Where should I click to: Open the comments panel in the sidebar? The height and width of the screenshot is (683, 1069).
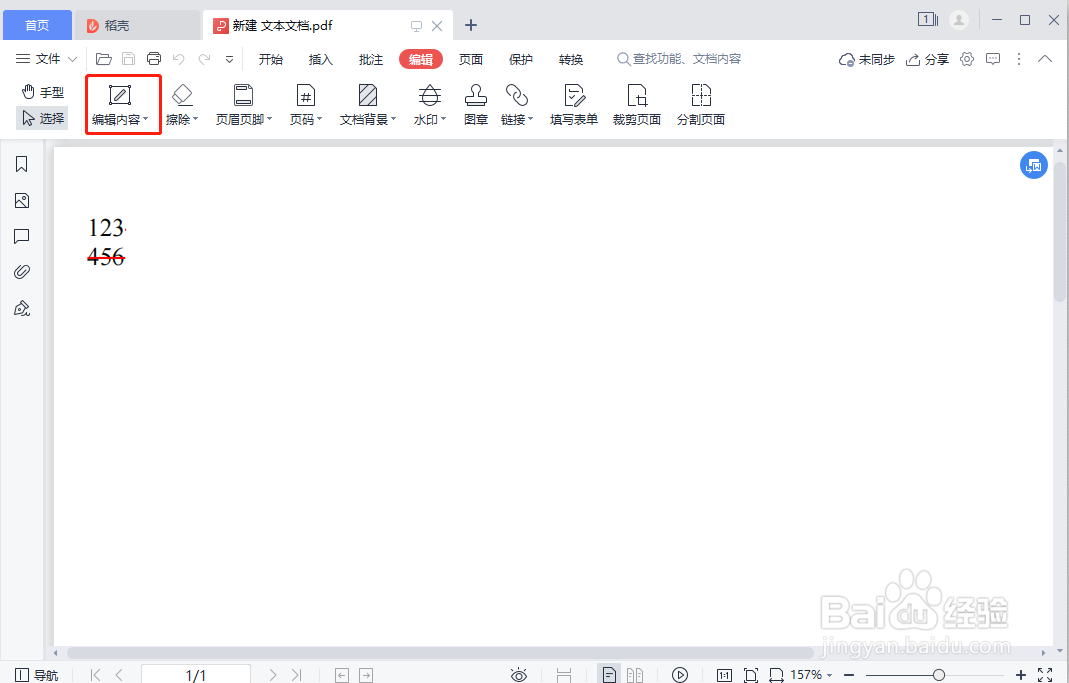[21, 236]
